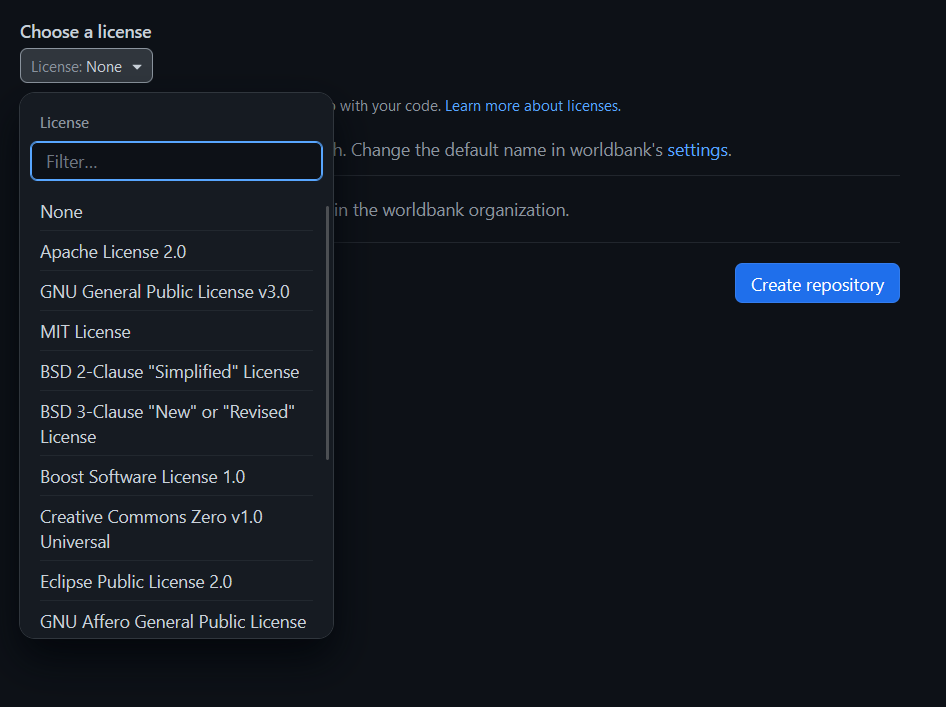Choose Boost Software License 1.0
The image size is (946, 707).
coord(141,477)
